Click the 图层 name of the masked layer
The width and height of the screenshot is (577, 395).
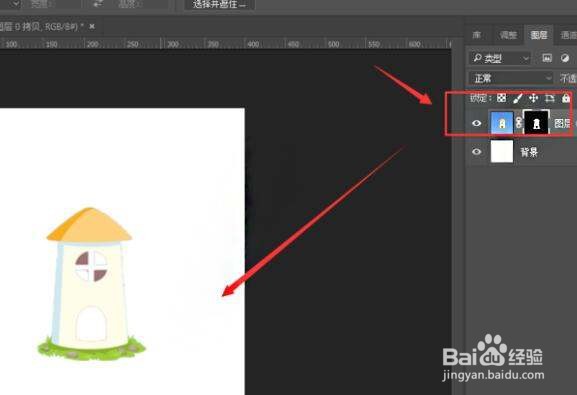pos(562,123)
